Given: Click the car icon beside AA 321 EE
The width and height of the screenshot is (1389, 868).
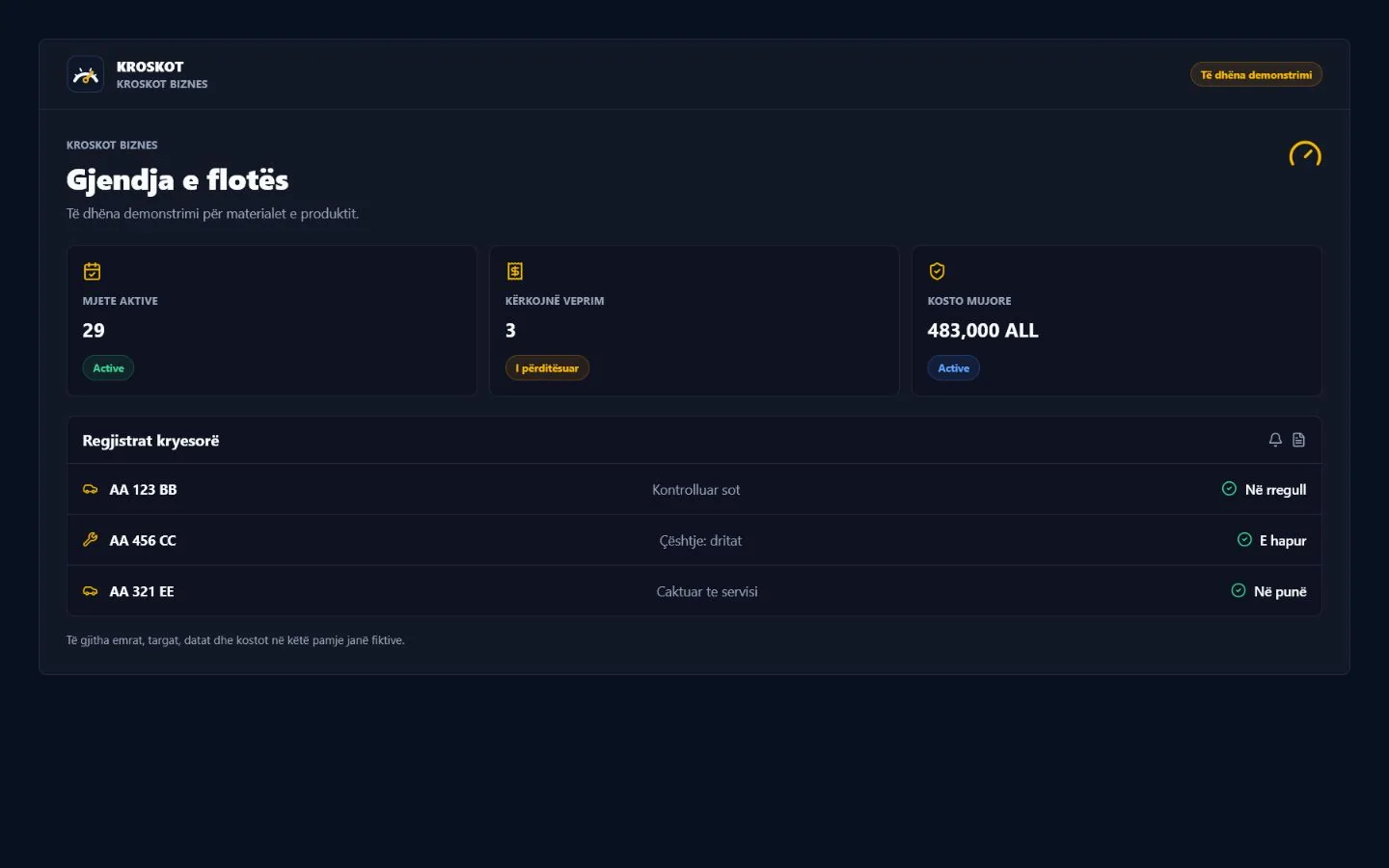Looking at the screenshot, I should click(90, 591).
